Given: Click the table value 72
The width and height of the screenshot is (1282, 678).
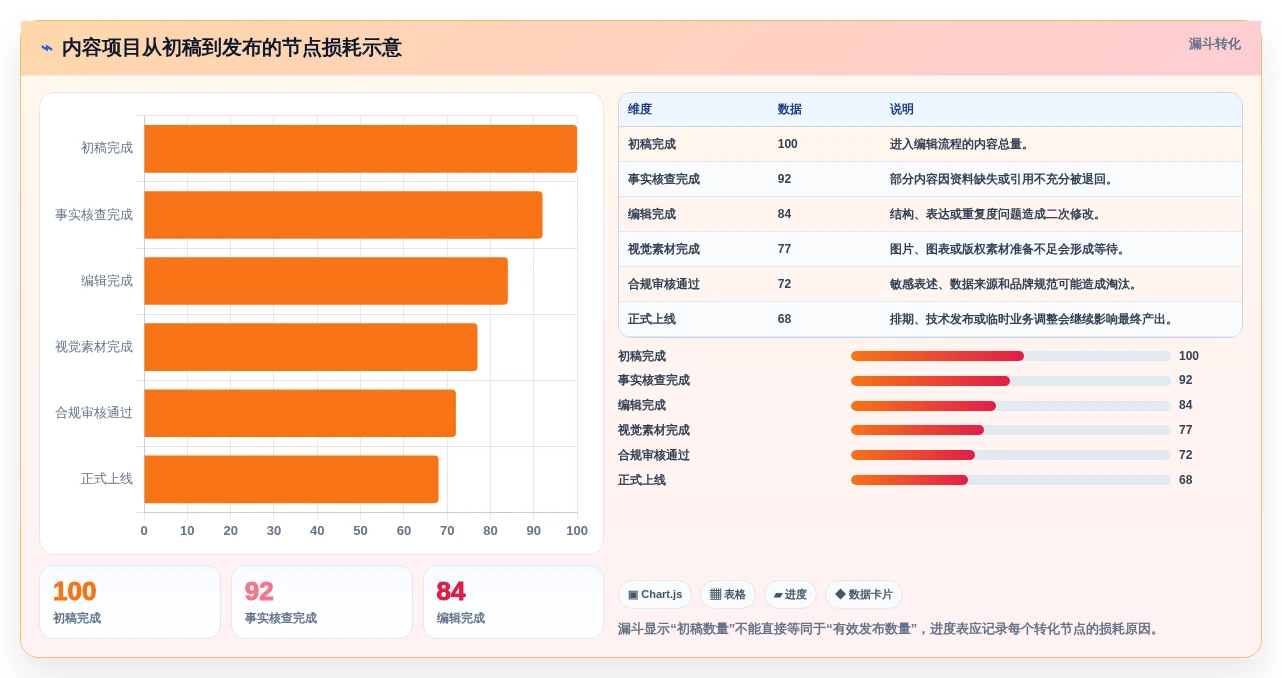Looking at the screenshot, I should point(784,284).
